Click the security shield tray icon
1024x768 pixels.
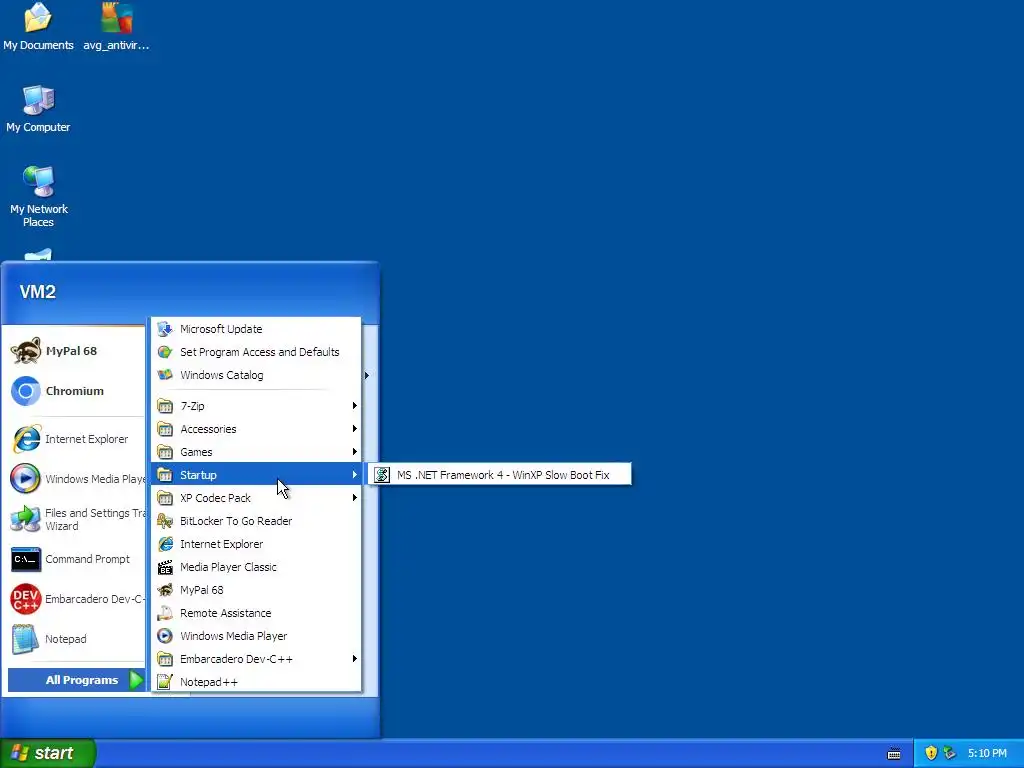[931, 753]
